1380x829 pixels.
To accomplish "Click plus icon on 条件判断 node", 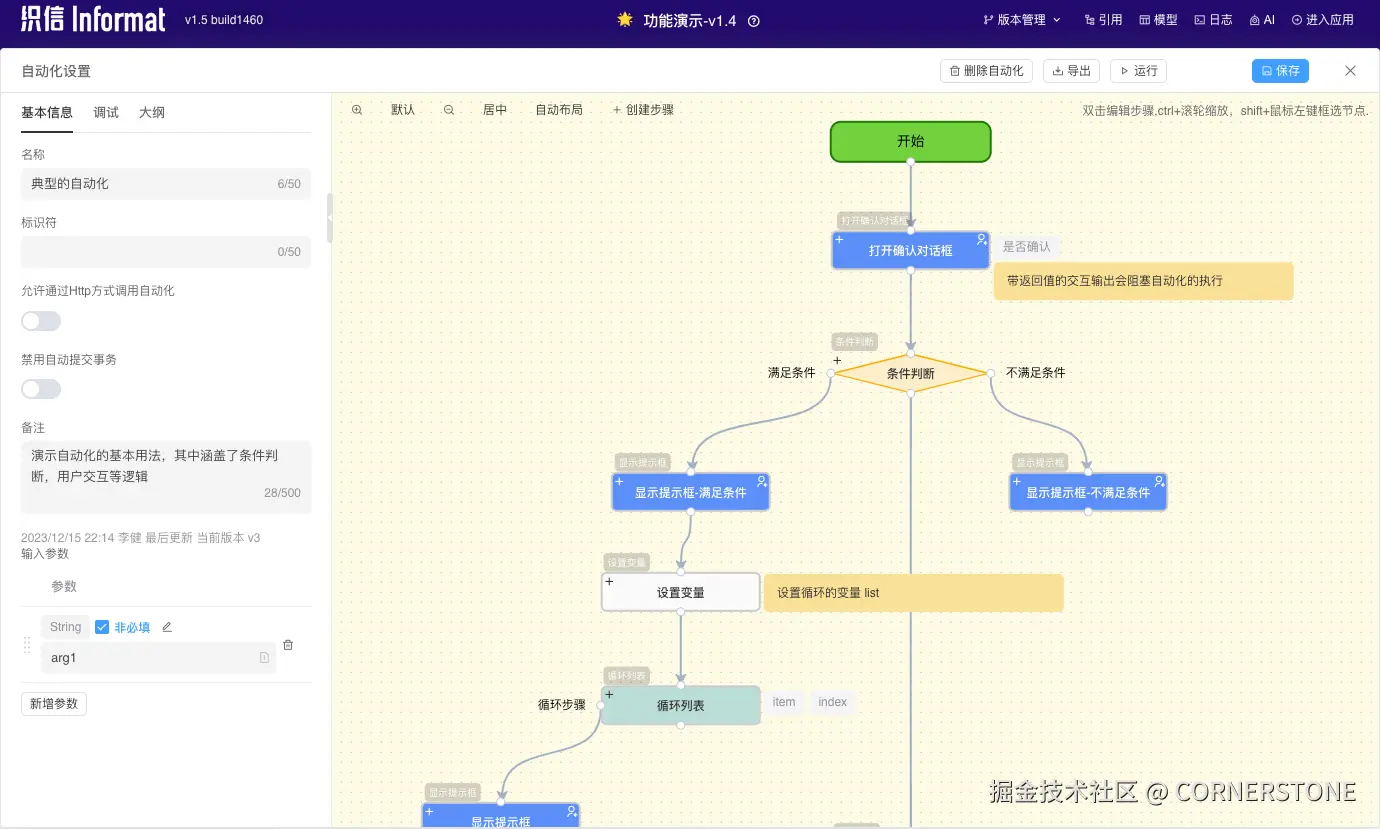I will click(837, 360).
